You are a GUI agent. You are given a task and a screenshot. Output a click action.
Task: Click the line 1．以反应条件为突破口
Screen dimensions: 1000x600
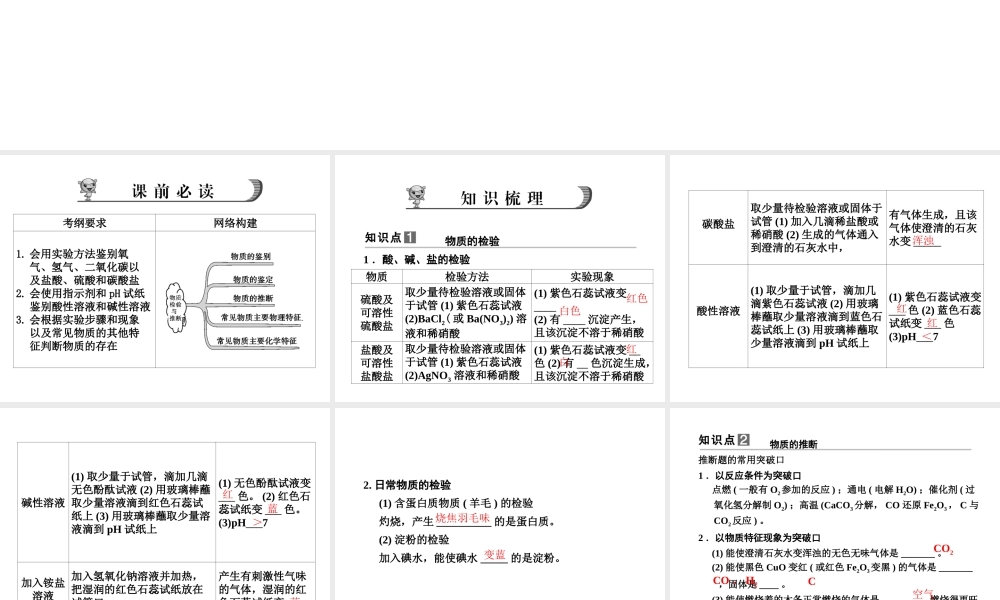[x=749, y=476]
